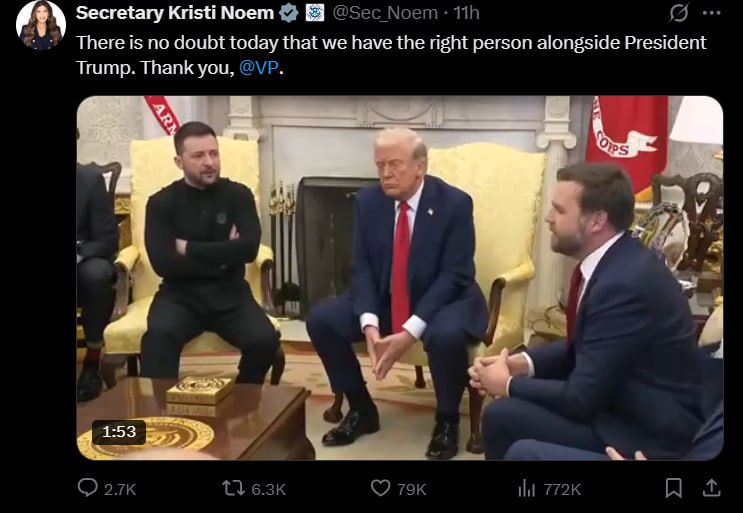This screenshot has height=513, width=743.
Task: Open Secretary Kristi Noem's profile avatar
Action: pos(41,25)
